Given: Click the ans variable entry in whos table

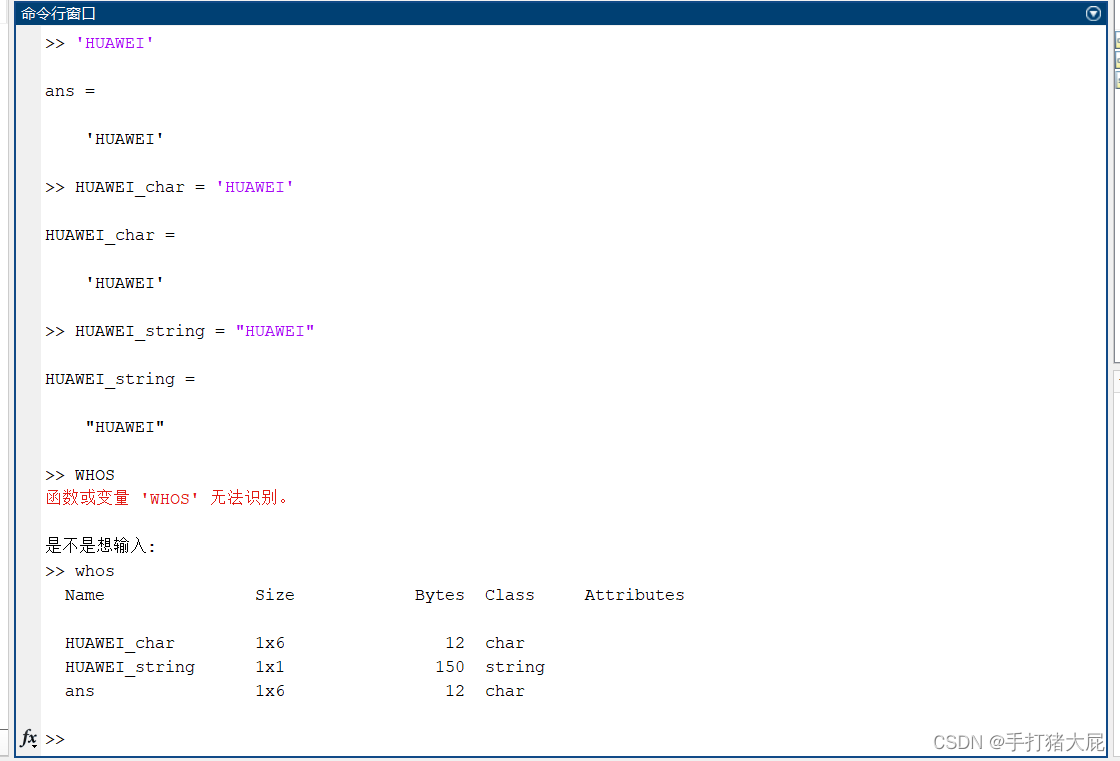Looking at the screenshot, I should pos(79,690).
